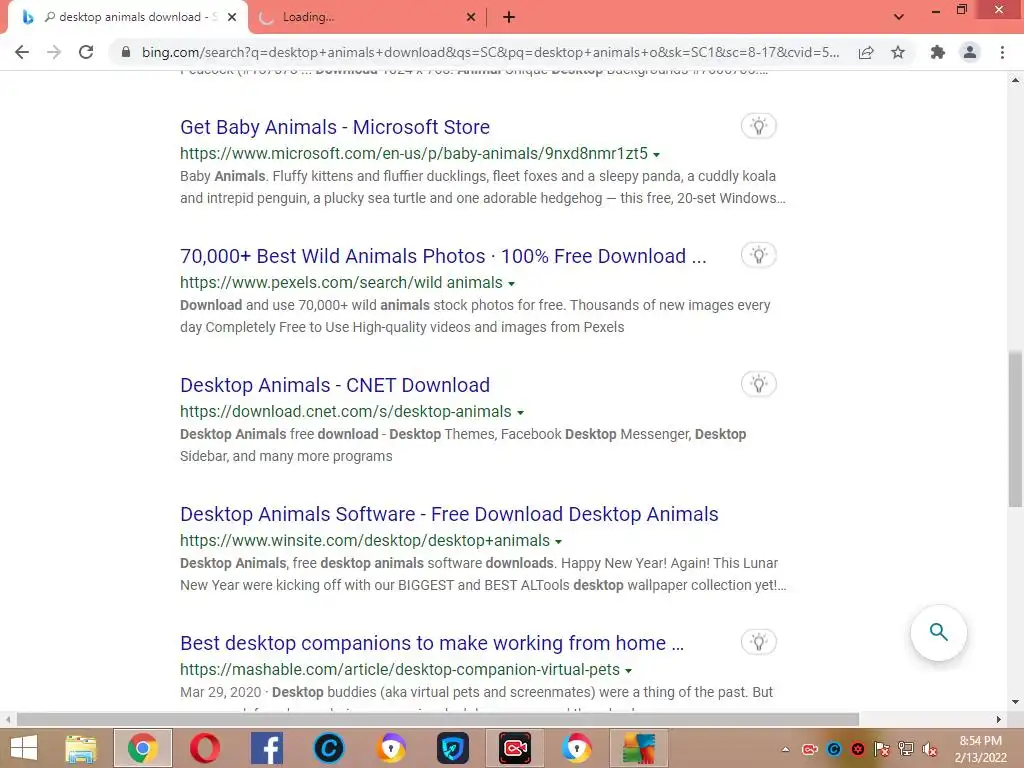Image resolution: width=1024 pixels, height=768 pixels.
Task: Open '70,000+ Best Wild Animals Photos' result
Action: point(443,256)
